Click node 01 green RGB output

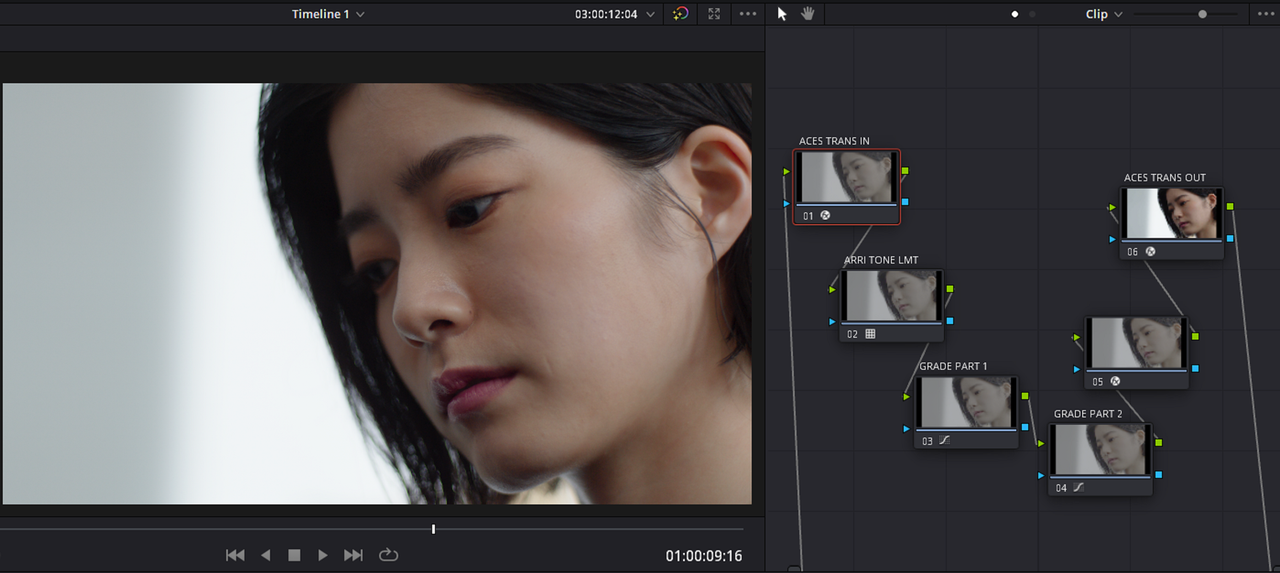pos(905,171)
